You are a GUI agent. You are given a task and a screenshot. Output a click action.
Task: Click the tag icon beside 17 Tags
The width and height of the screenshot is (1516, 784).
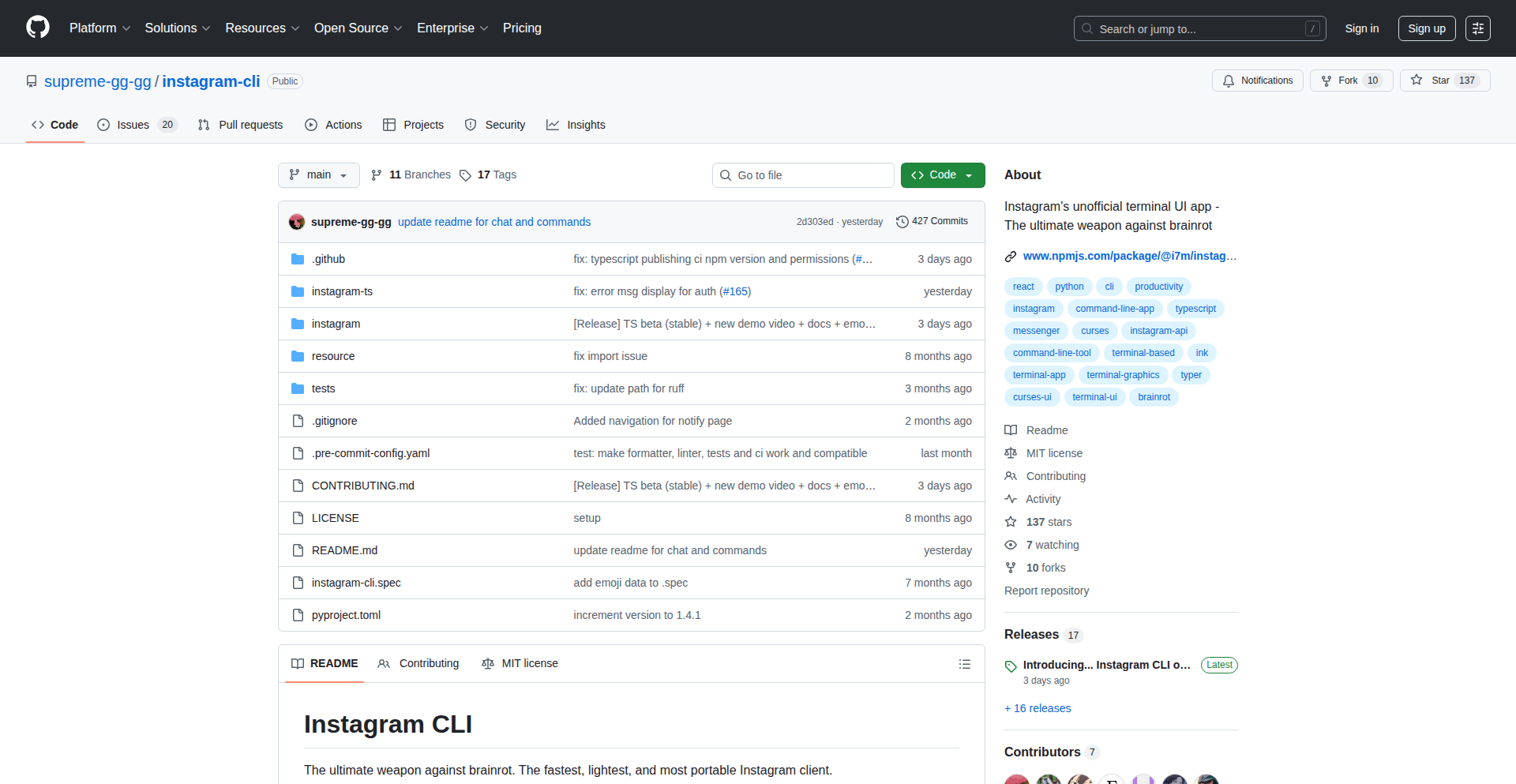pyautogui.click(x=465, y=175)
